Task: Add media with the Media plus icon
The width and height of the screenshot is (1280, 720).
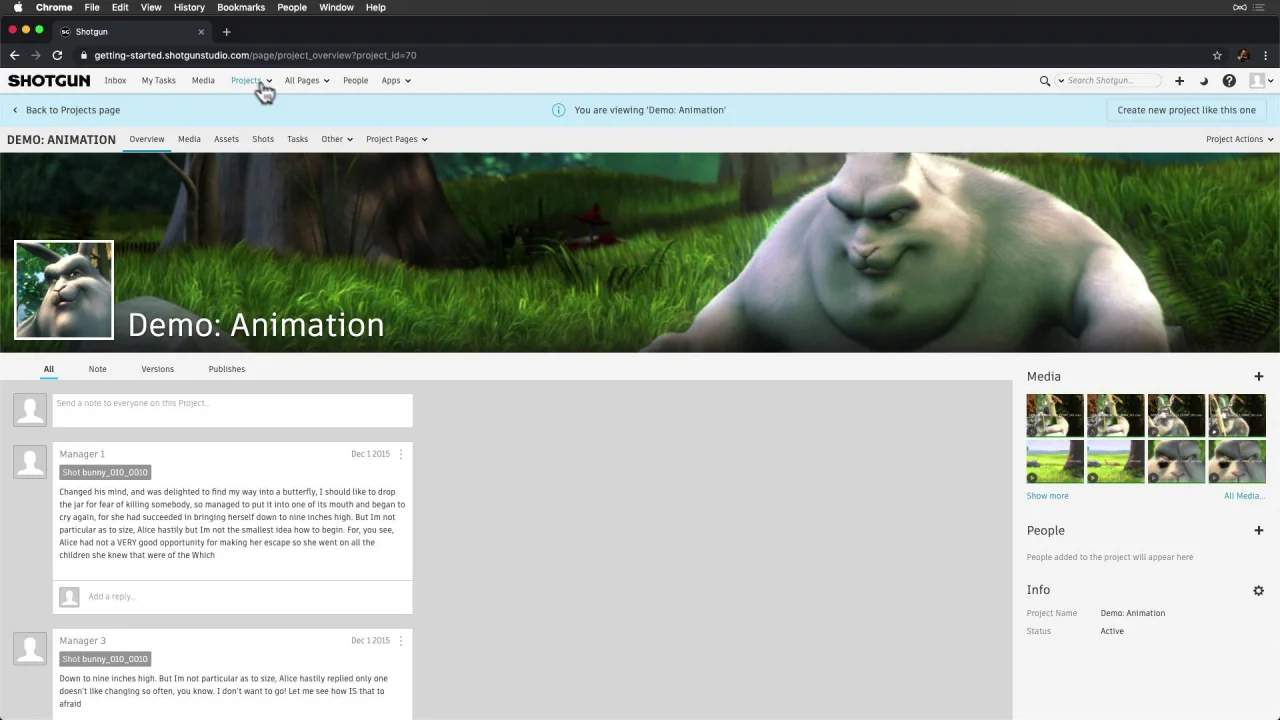Action: 1259,376
